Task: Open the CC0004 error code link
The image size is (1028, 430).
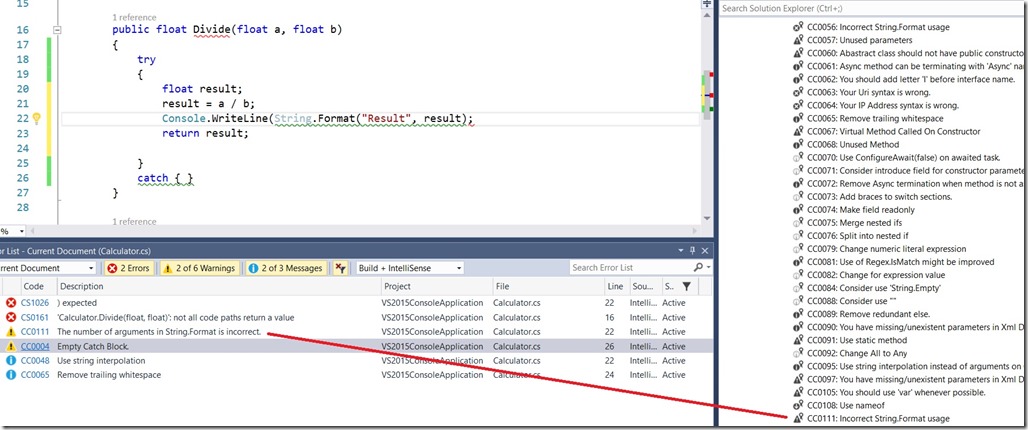Action: pos(33,346)
